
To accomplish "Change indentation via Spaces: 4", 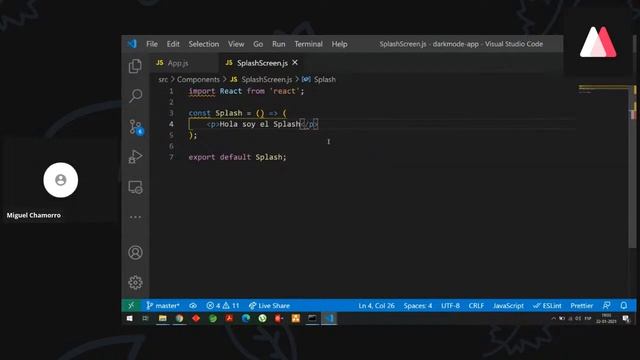I will click(418, 305).
